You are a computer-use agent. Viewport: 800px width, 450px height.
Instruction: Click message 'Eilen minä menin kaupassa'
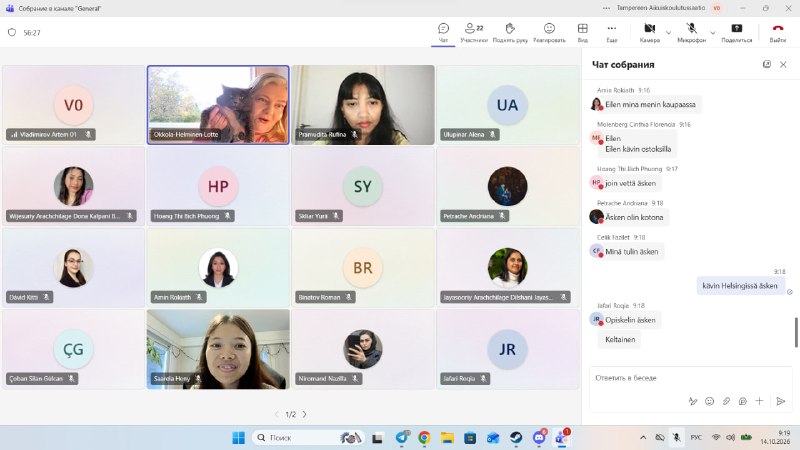[650, 104]
